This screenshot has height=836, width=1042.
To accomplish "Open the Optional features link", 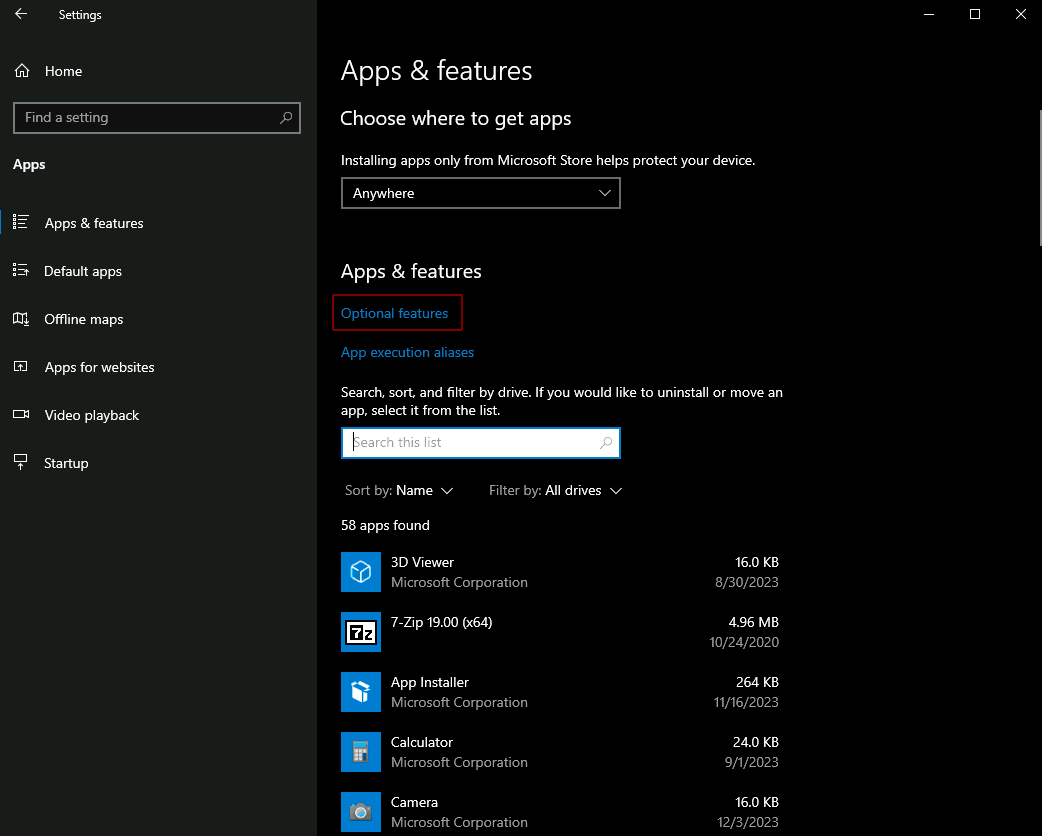I will point(395,313).
